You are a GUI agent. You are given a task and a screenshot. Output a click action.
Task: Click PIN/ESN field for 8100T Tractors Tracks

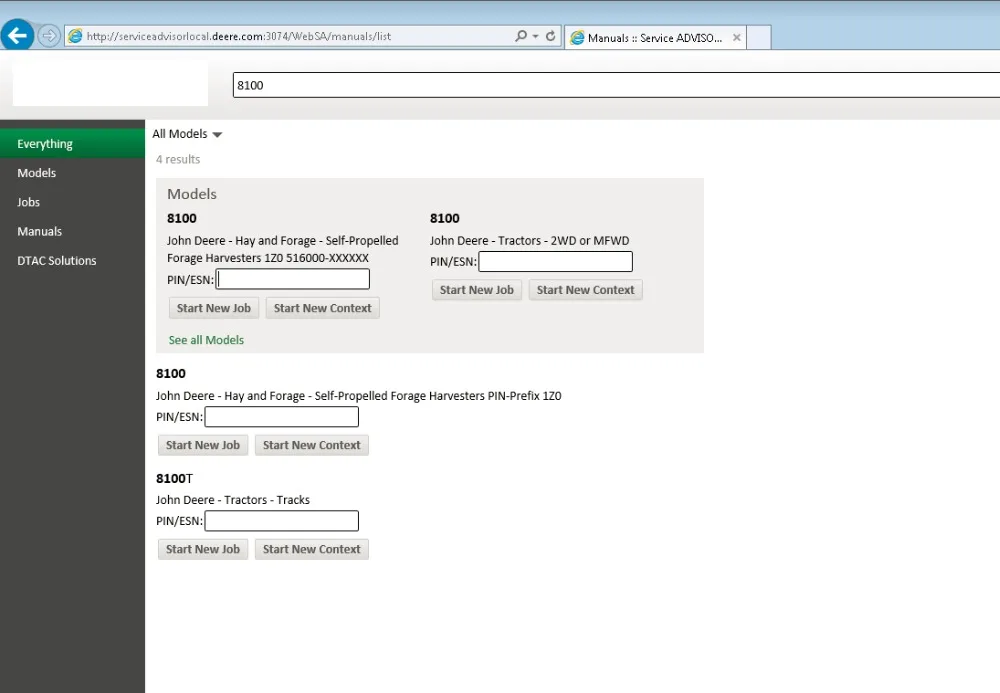(281, 521)
